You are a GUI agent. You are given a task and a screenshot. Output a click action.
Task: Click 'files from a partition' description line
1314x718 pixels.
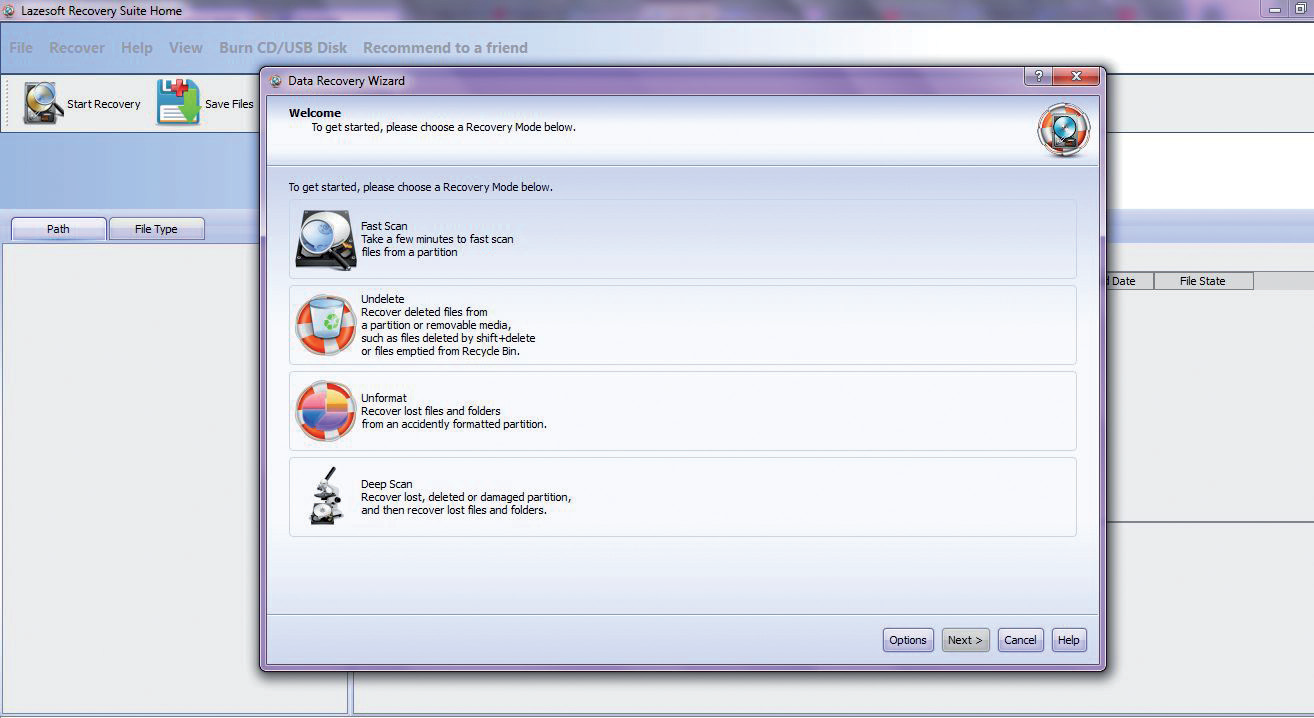pos(409,252)
